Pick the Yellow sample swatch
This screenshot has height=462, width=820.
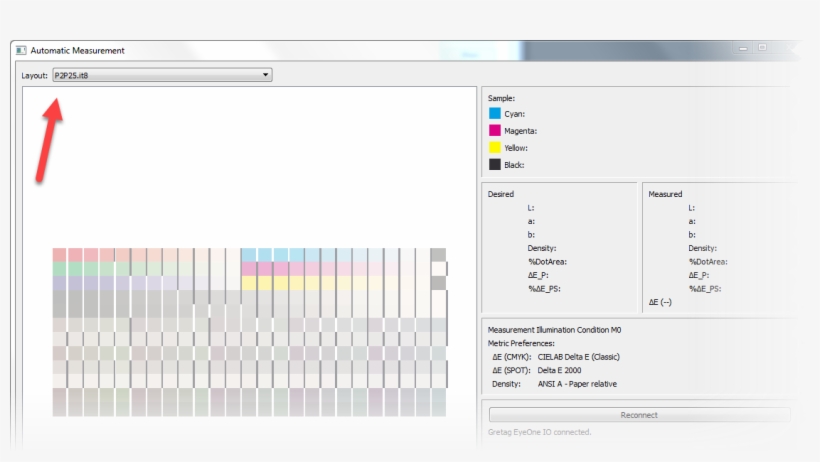point(495,148)
